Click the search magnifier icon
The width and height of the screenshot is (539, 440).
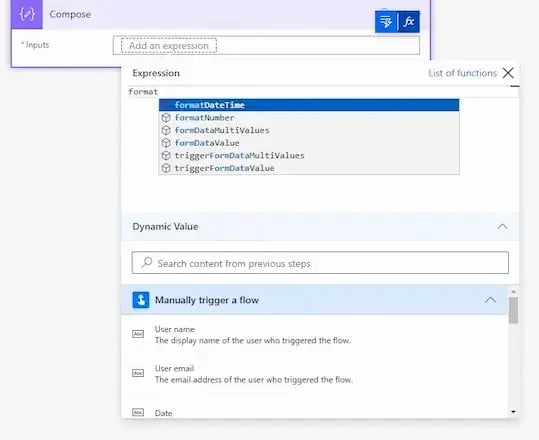point(147,263)
